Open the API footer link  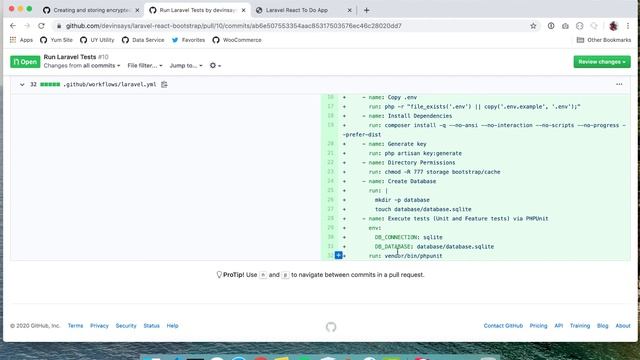click(558, 326)
